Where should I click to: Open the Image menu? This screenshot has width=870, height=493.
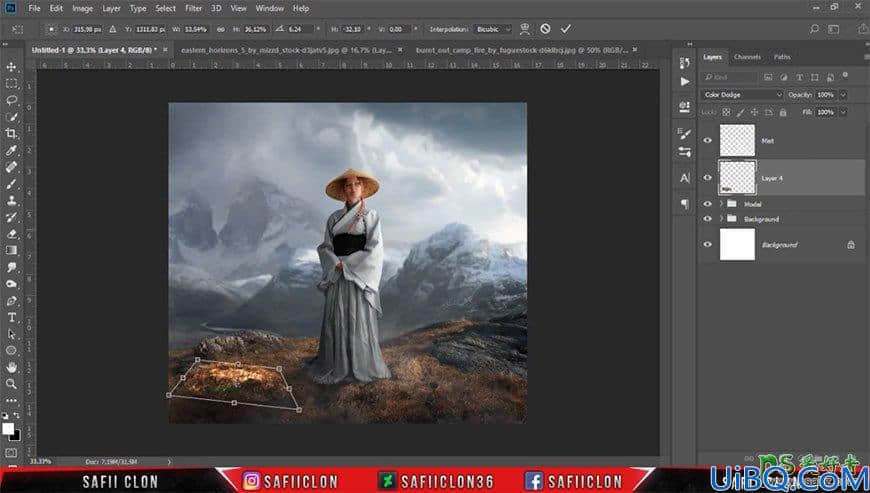[83, 8]
